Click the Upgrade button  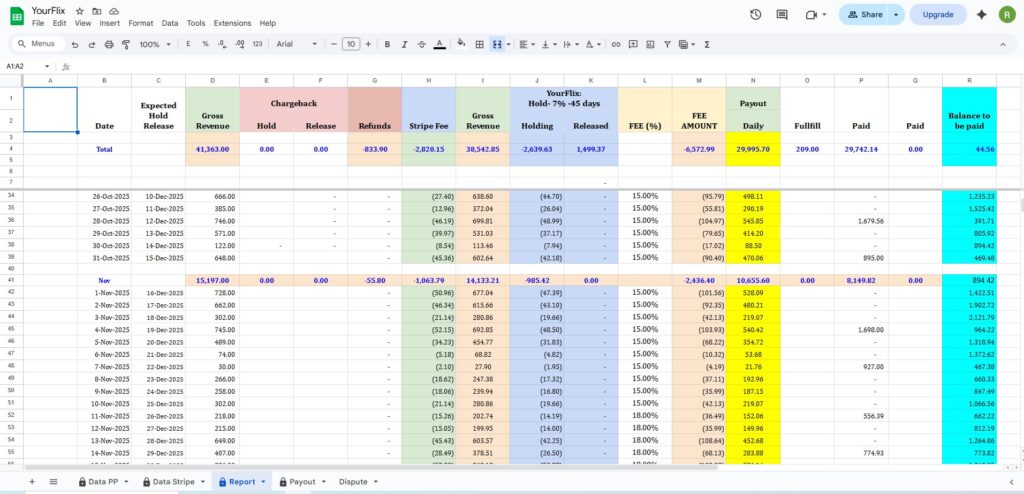[937, 14]
